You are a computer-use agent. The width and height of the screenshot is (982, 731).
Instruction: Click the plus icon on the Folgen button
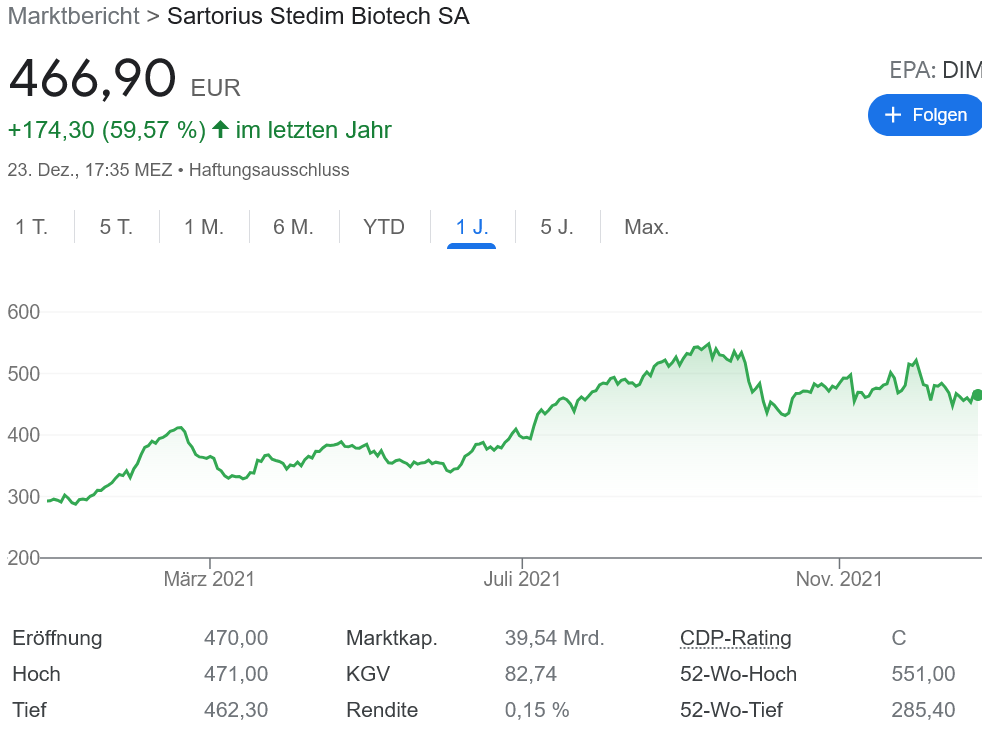click(894, 115)
